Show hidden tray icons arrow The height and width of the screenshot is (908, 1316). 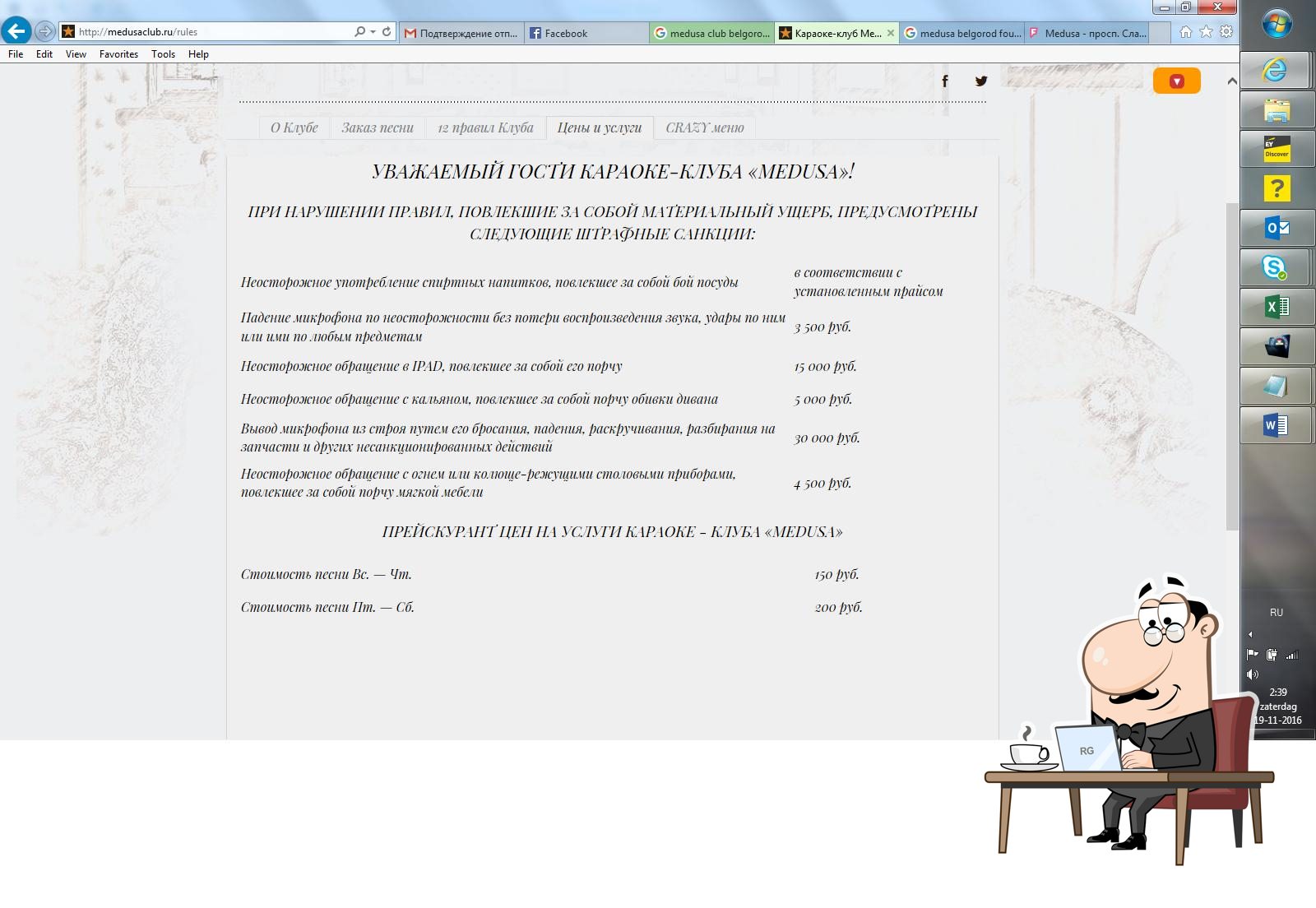point(1250,634)
